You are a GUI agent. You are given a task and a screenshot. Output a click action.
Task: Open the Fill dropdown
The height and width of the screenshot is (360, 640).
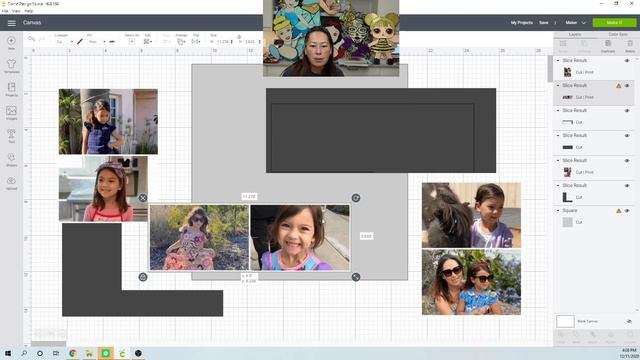pos(97,42)
